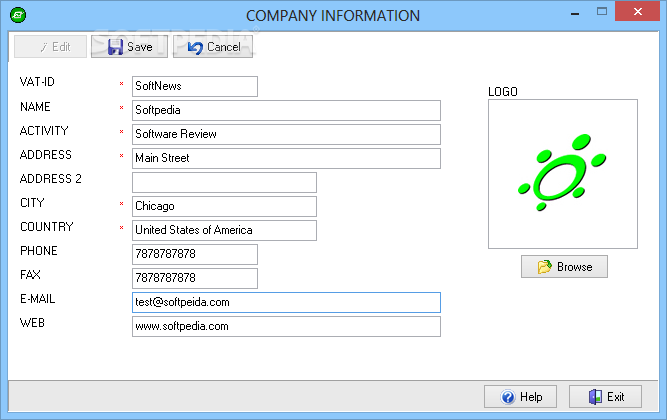Click the WEB label
This screenshot has height=420, width=667.
(x=32, y=323)
